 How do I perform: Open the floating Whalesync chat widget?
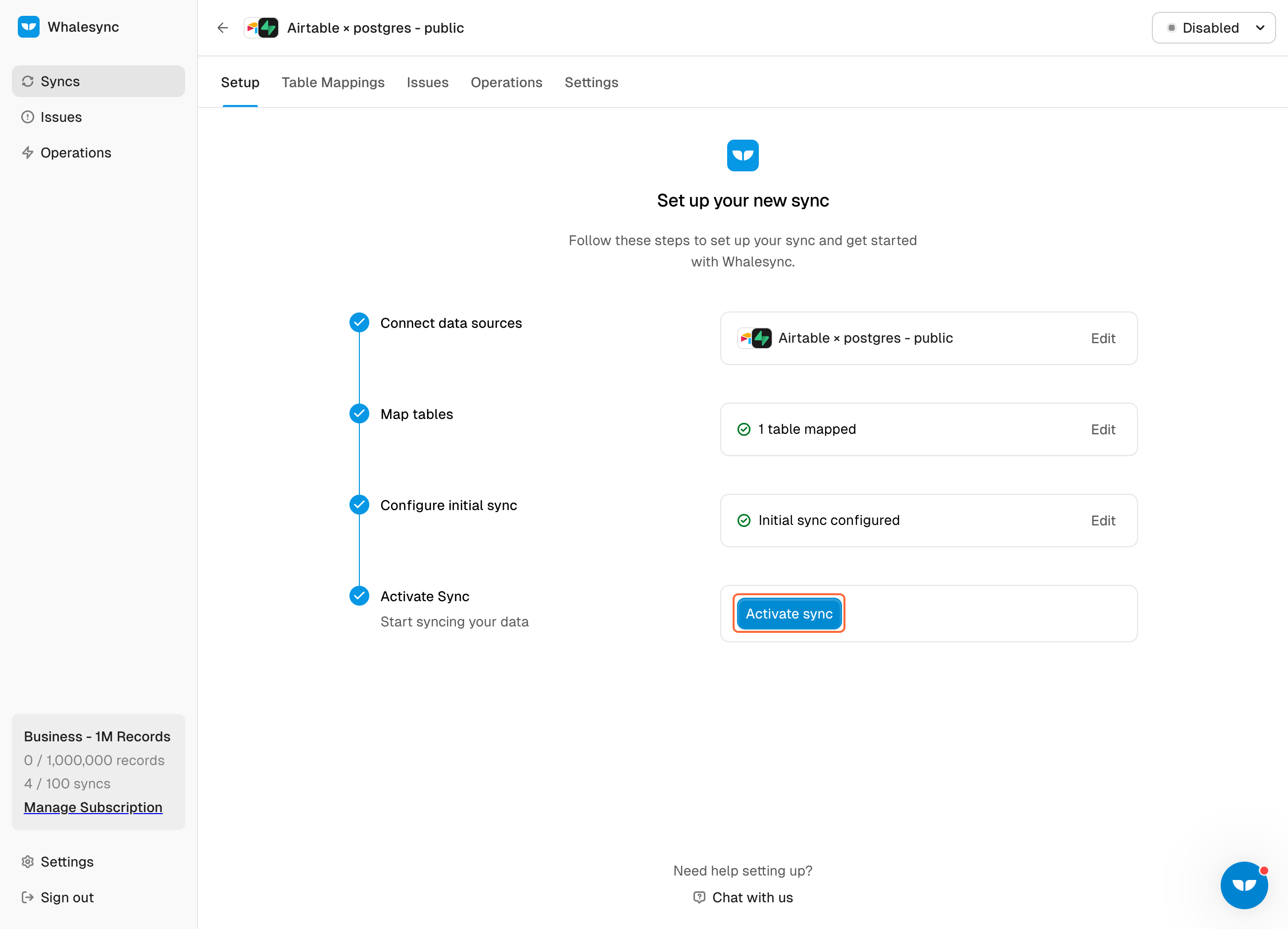coord(1244,885)
